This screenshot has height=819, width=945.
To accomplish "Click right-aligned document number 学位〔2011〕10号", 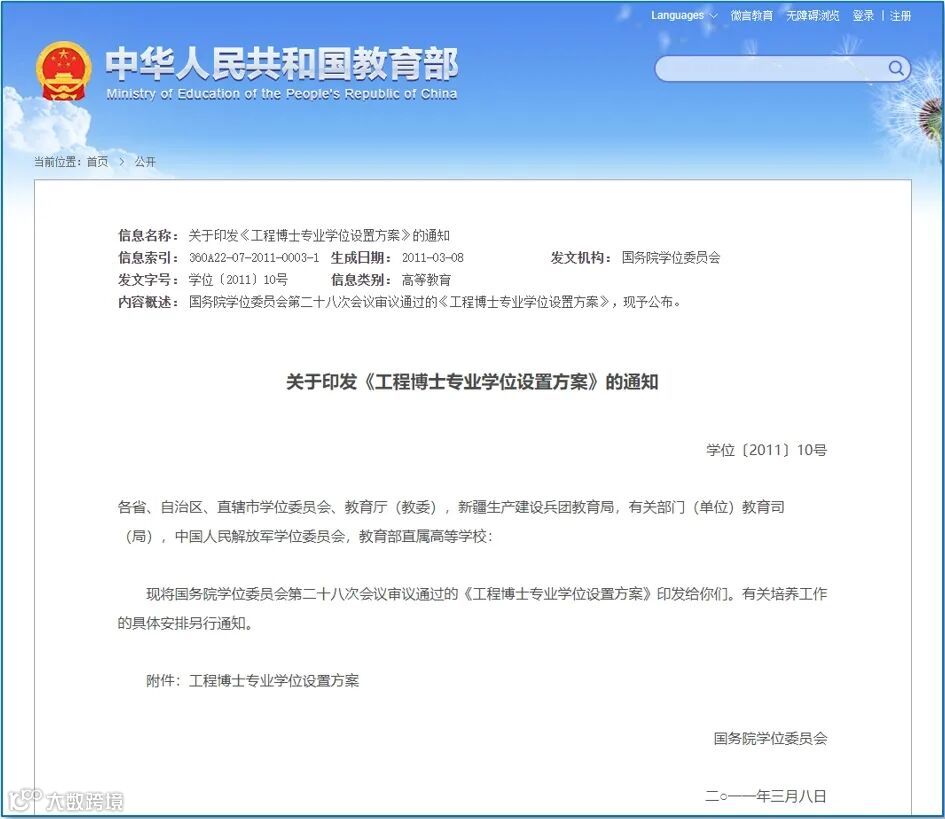I will (767, 450).
